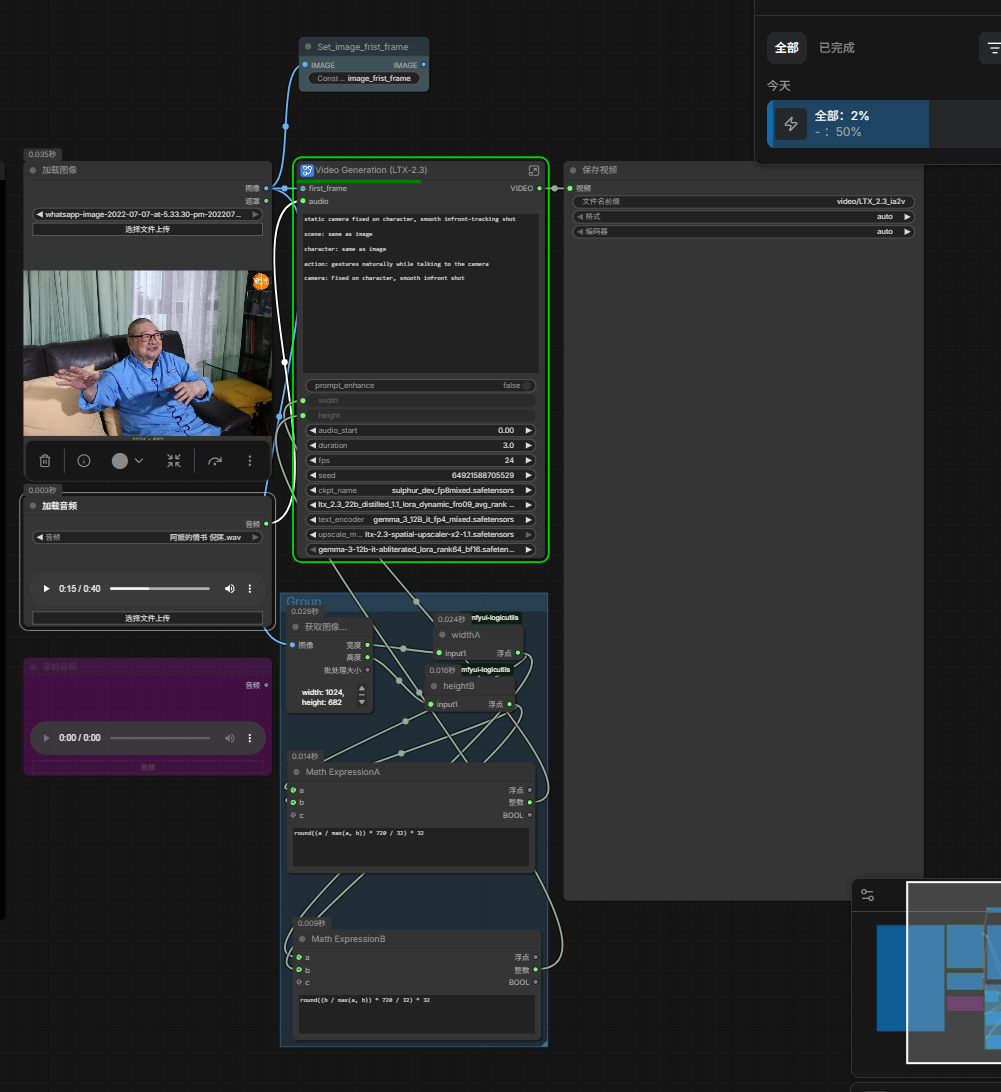
Task: Open the 编码器 auto encoder selector
Action: click(x=743, y=231)
